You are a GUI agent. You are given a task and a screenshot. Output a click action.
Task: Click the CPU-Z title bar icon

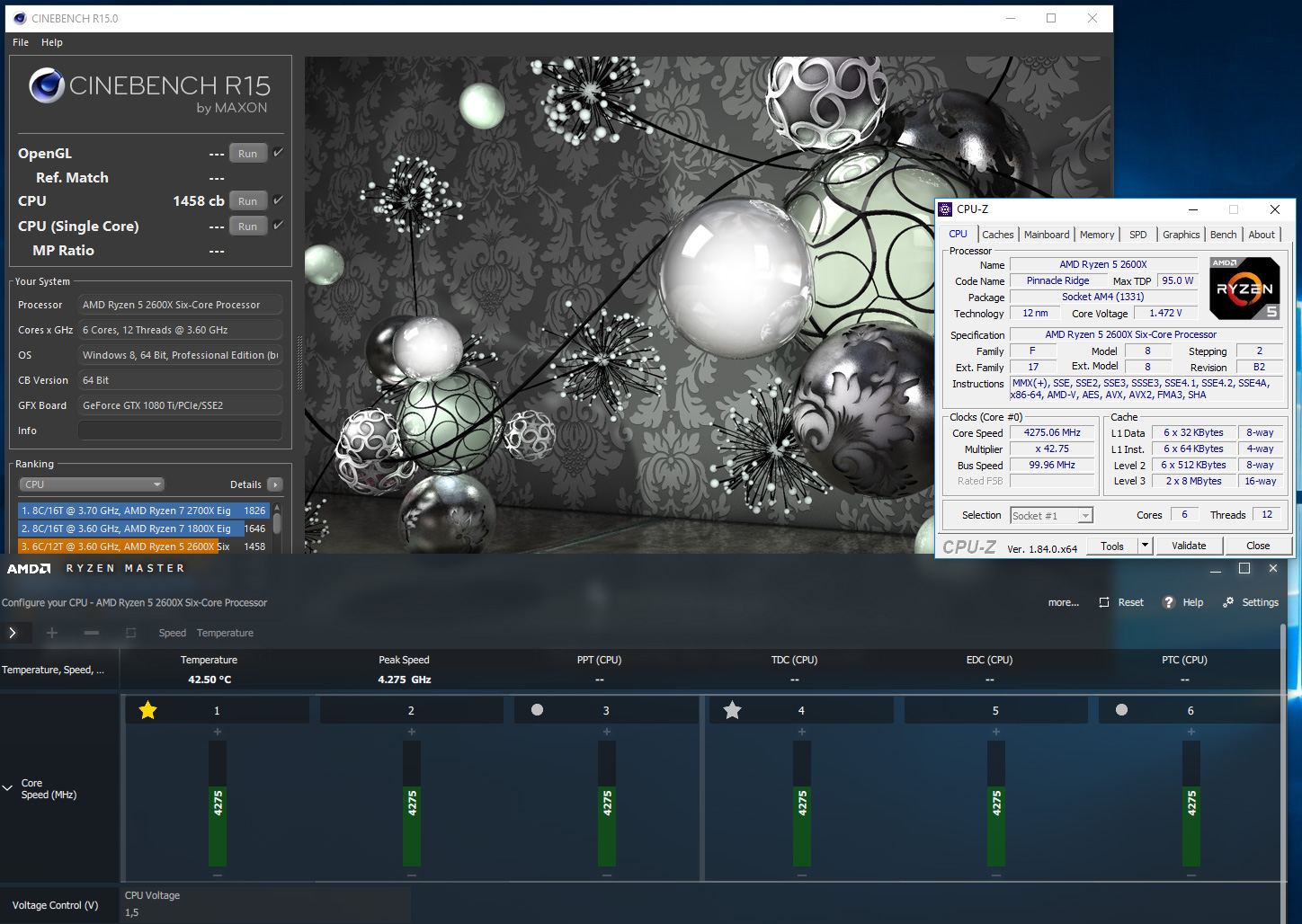[945, 209]
